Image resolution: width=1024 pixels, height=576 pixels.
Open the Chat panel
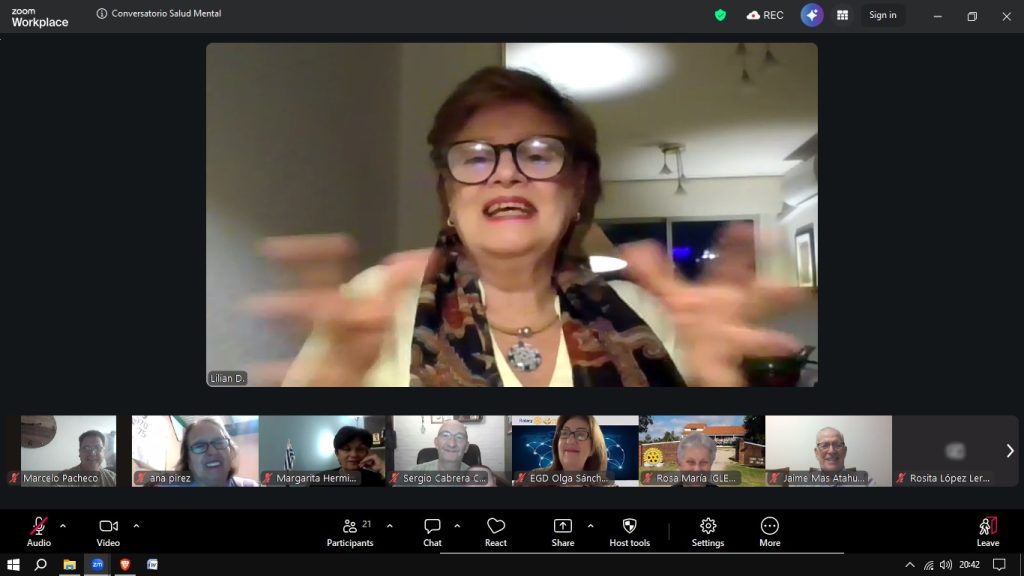pyautogui.click(x=432, y=531)
